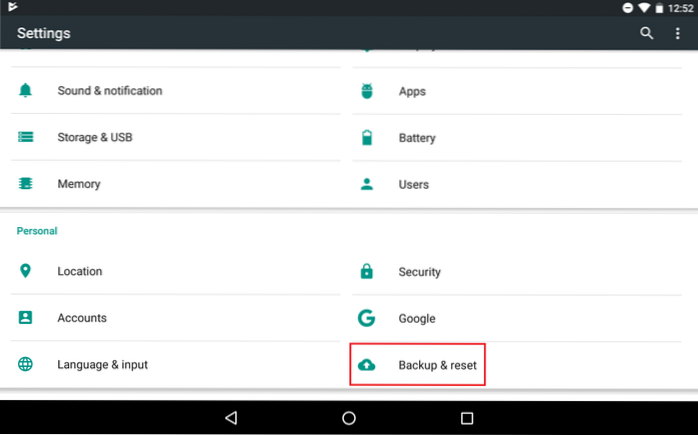
Task: Tap the Memory chip icon
Action: (26, 184)
